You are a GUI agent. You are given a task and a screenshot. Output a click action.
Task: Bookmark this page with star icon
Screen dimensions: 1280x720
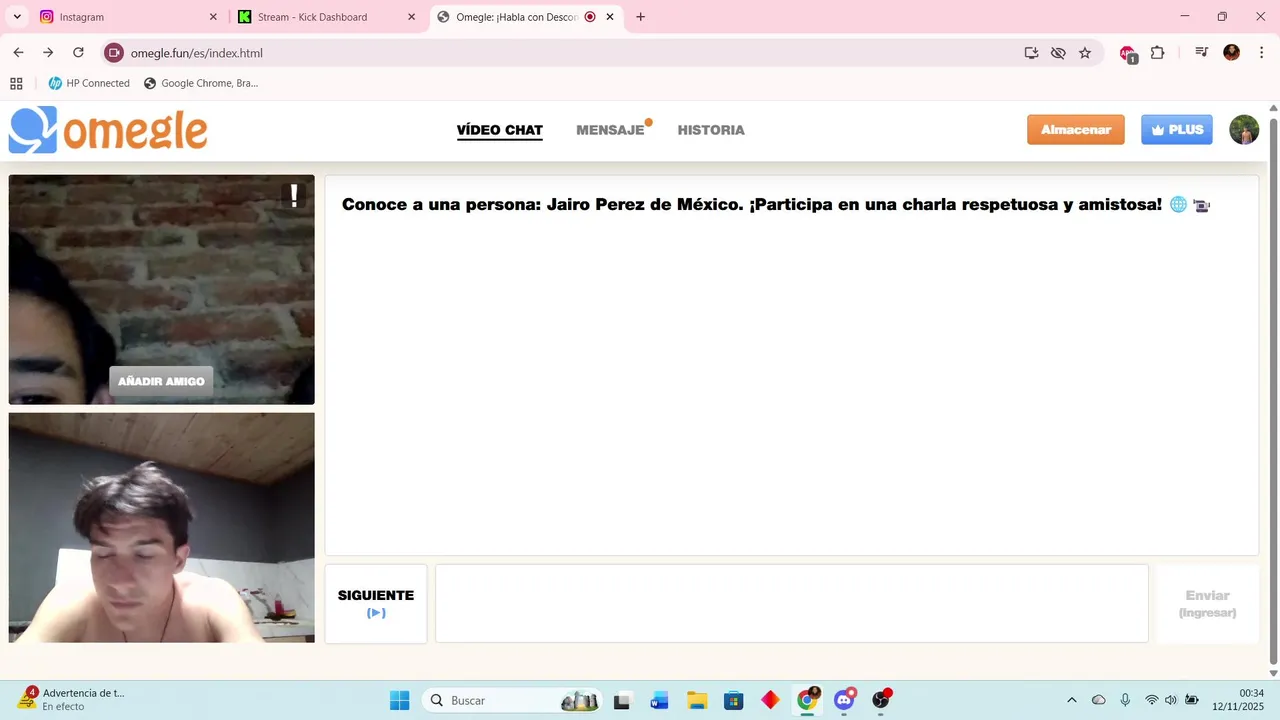tap(1085, 53)
